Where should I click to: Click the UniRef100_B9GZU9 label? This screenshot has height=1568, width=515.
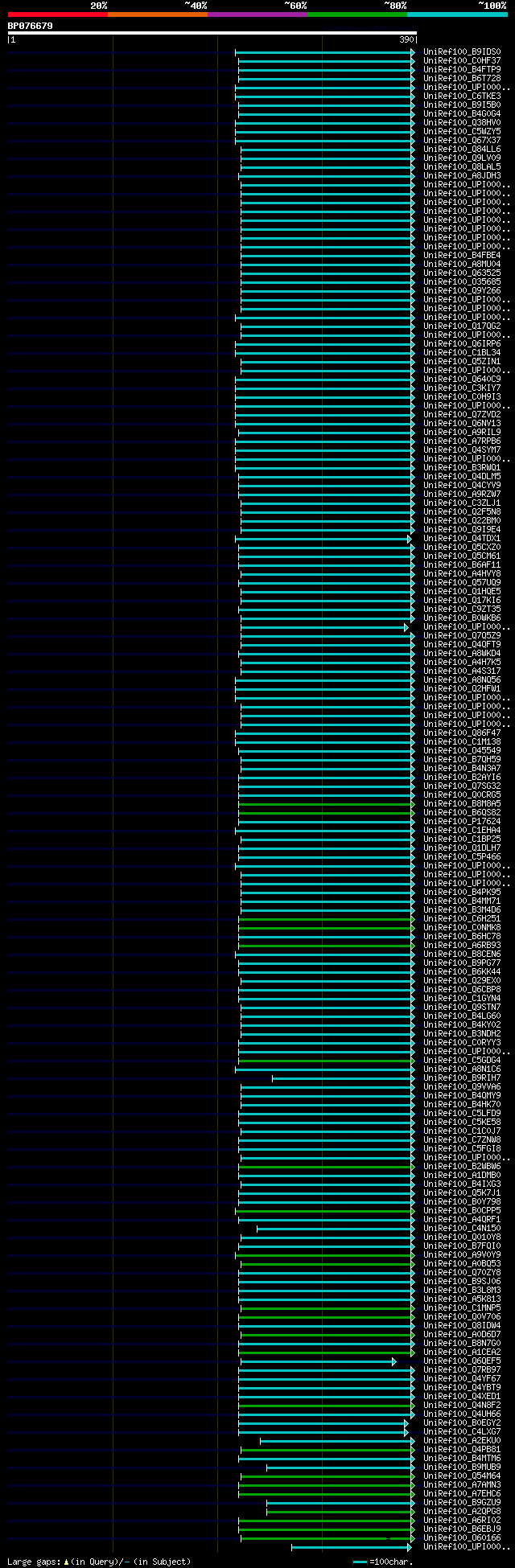pyautogui.click(x=462, y=1502)
